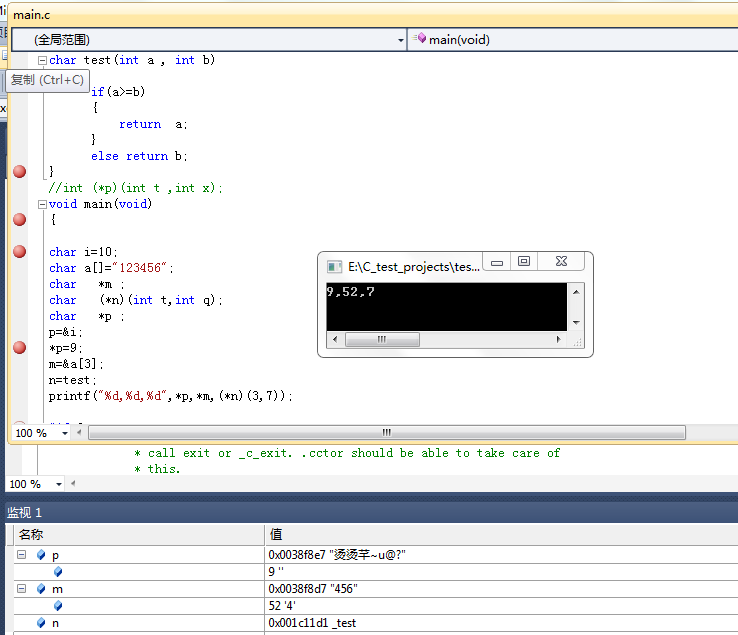738x635 pixels.
Task: Close the console window
Action: coord(561,262)
